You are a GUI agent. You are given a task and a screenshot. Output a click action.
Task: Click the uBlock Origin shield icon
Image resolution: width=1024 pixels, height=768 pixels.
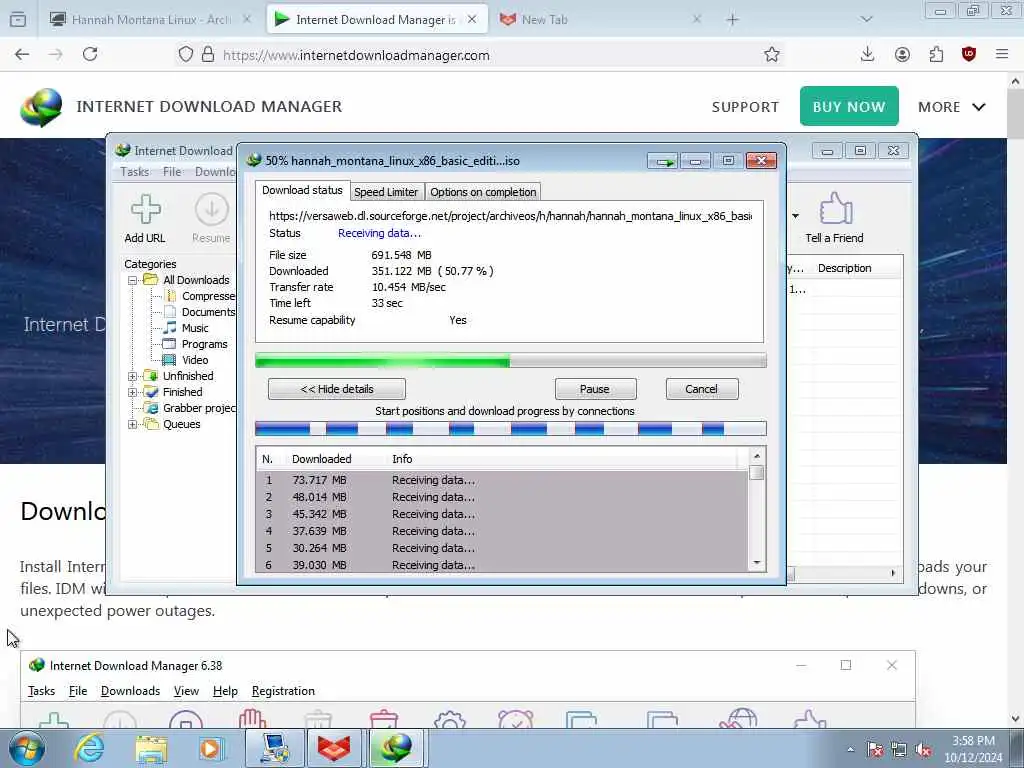pyautogui.click(x=968, y=55)
